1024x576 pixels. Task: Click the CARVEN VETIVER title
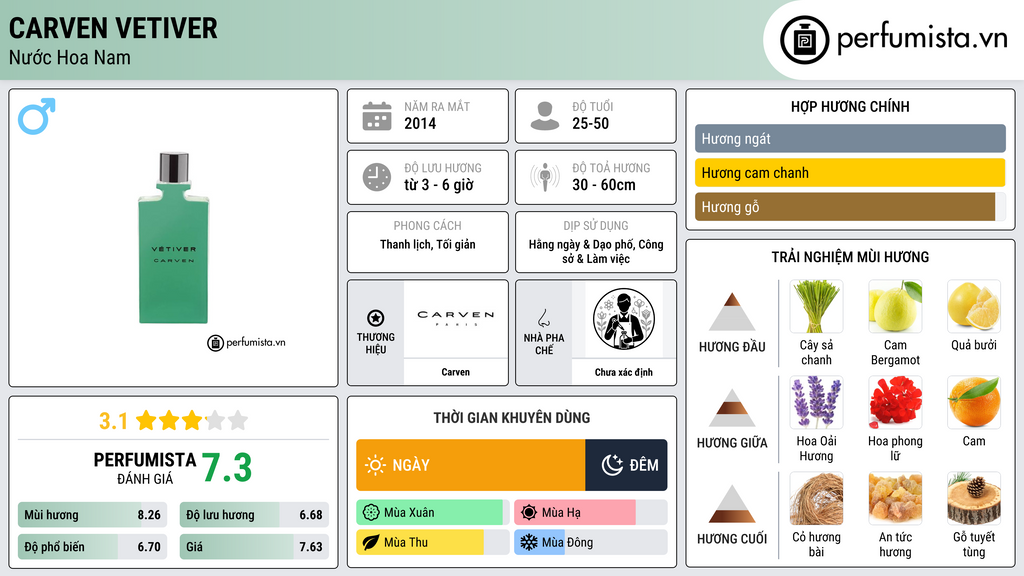113,29
